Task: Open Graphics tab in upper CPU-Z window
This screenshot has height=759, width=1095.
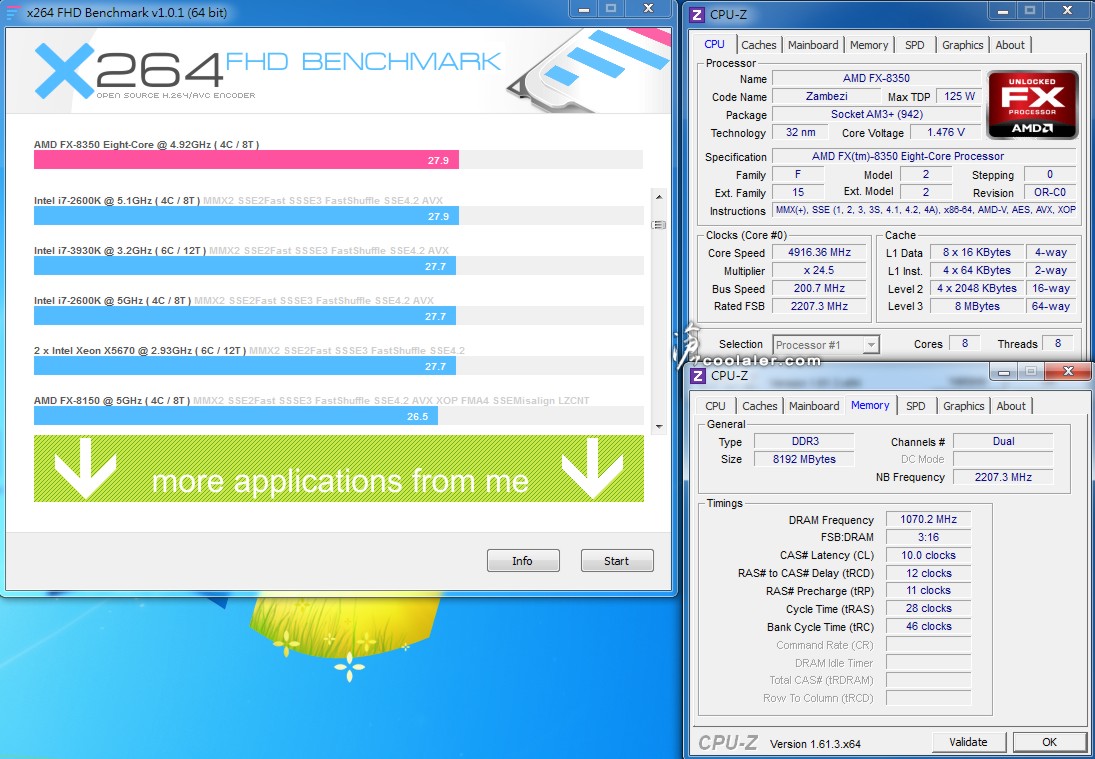Action: click(962, 45)
